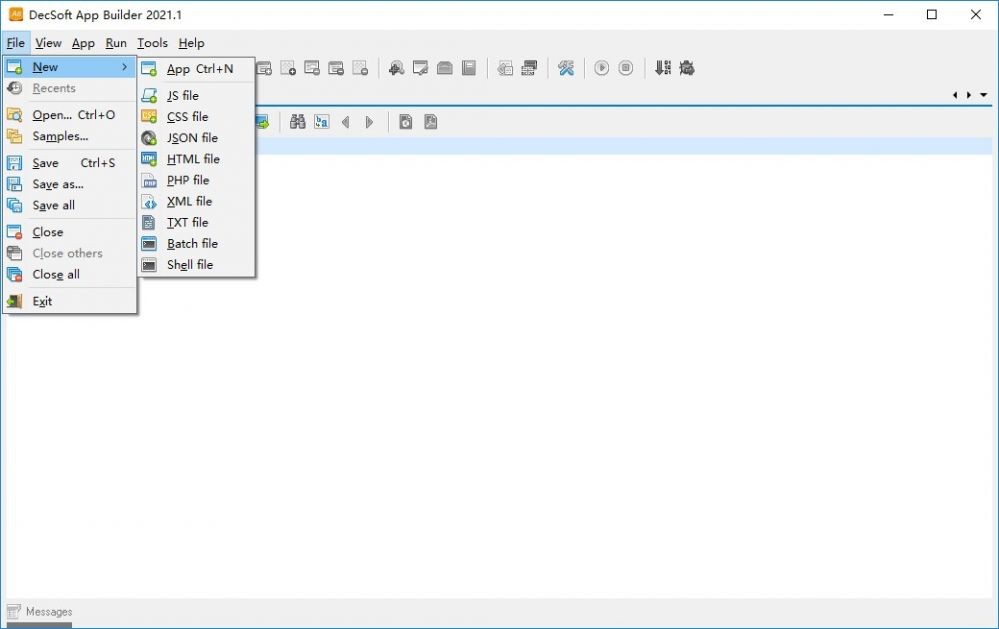Viewport: 999px width, 629px height.
Task: Click the circular play run icon
Action: [601, 68]
